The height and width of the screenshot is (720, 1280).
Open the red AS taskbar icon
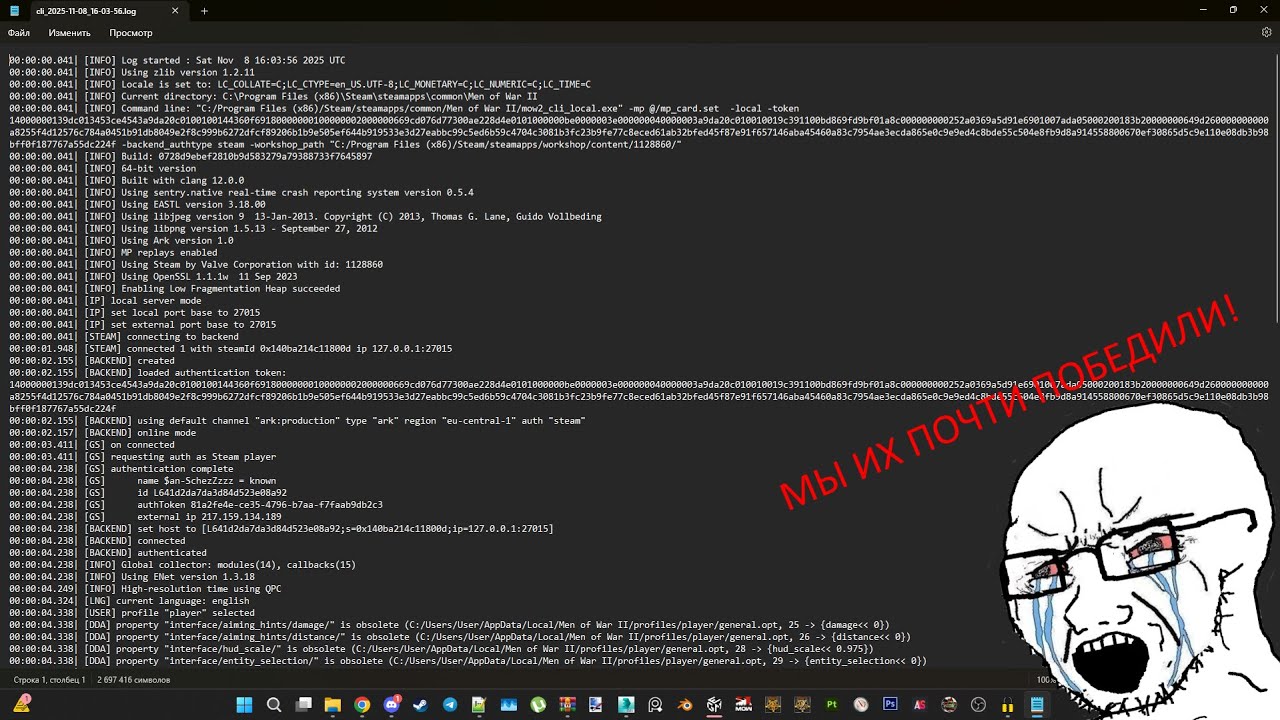click(x=919, y=705)
